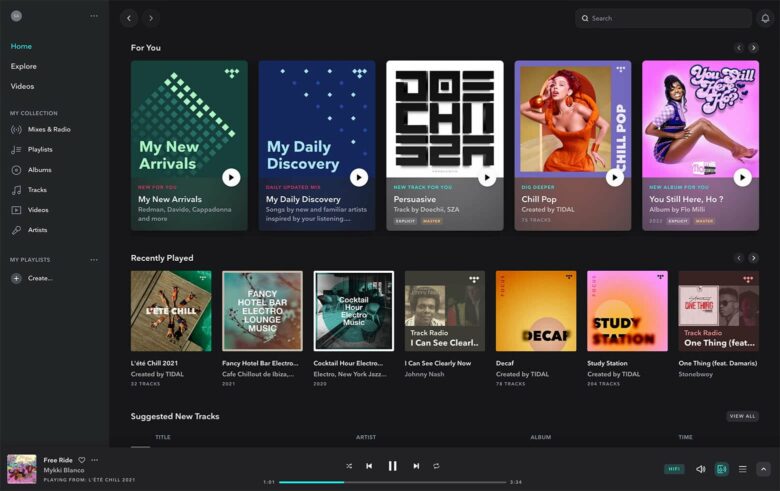Click the HiFi quality badge

pyautogui.click(x=674, y=469)
